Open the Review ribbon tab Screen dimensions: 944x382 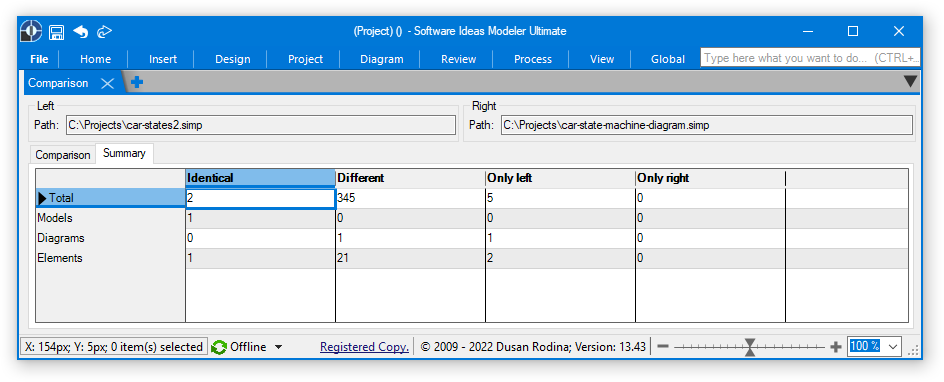(x=458, y=59)
